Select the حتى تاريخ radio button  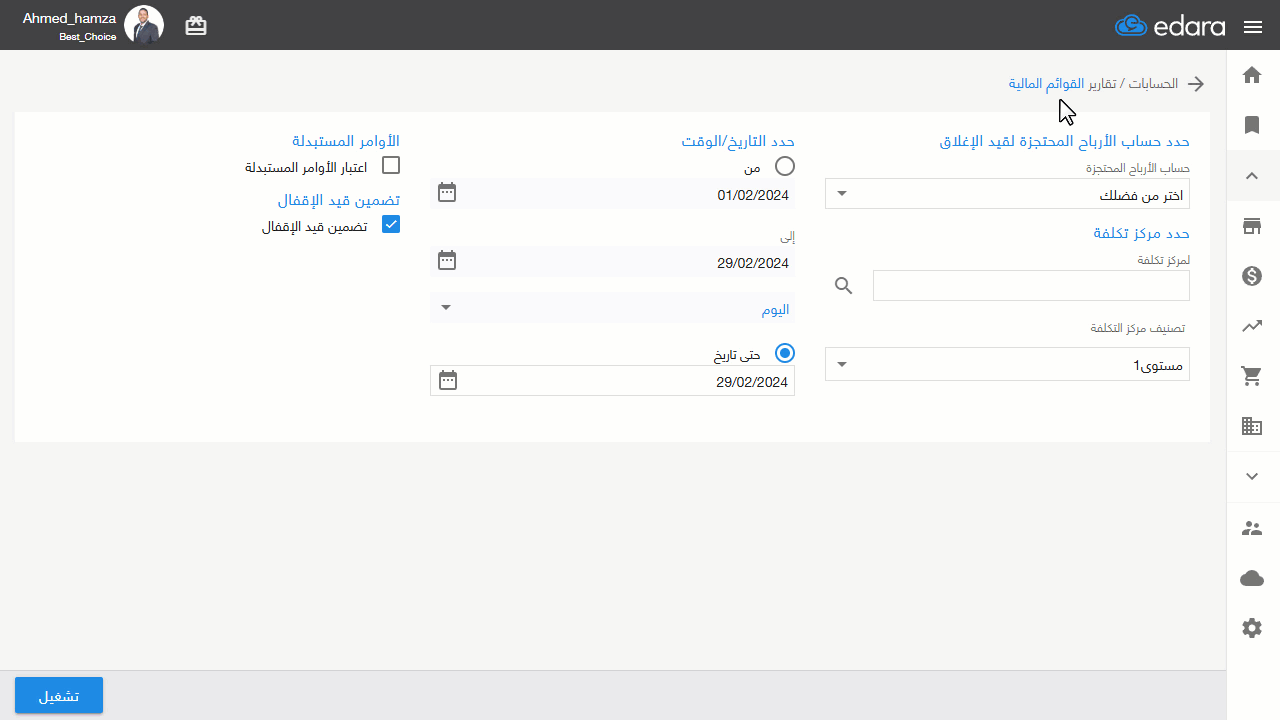pyautogui.click(x=785, y=353)
